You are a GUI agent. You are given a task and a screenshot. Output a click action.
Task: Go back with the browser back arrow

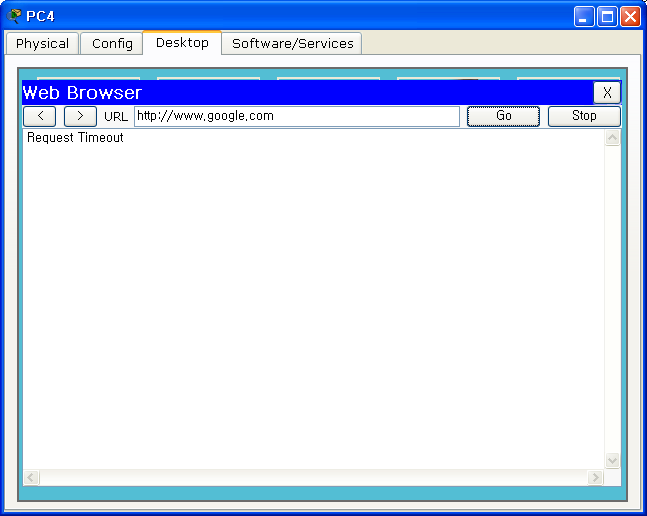tap(40, 116)
